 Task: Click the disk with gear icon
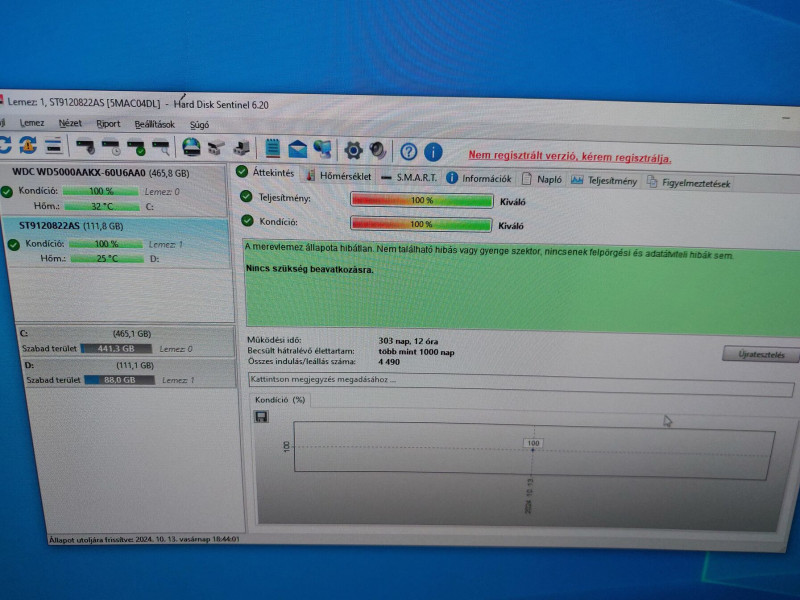coord(85,147)
